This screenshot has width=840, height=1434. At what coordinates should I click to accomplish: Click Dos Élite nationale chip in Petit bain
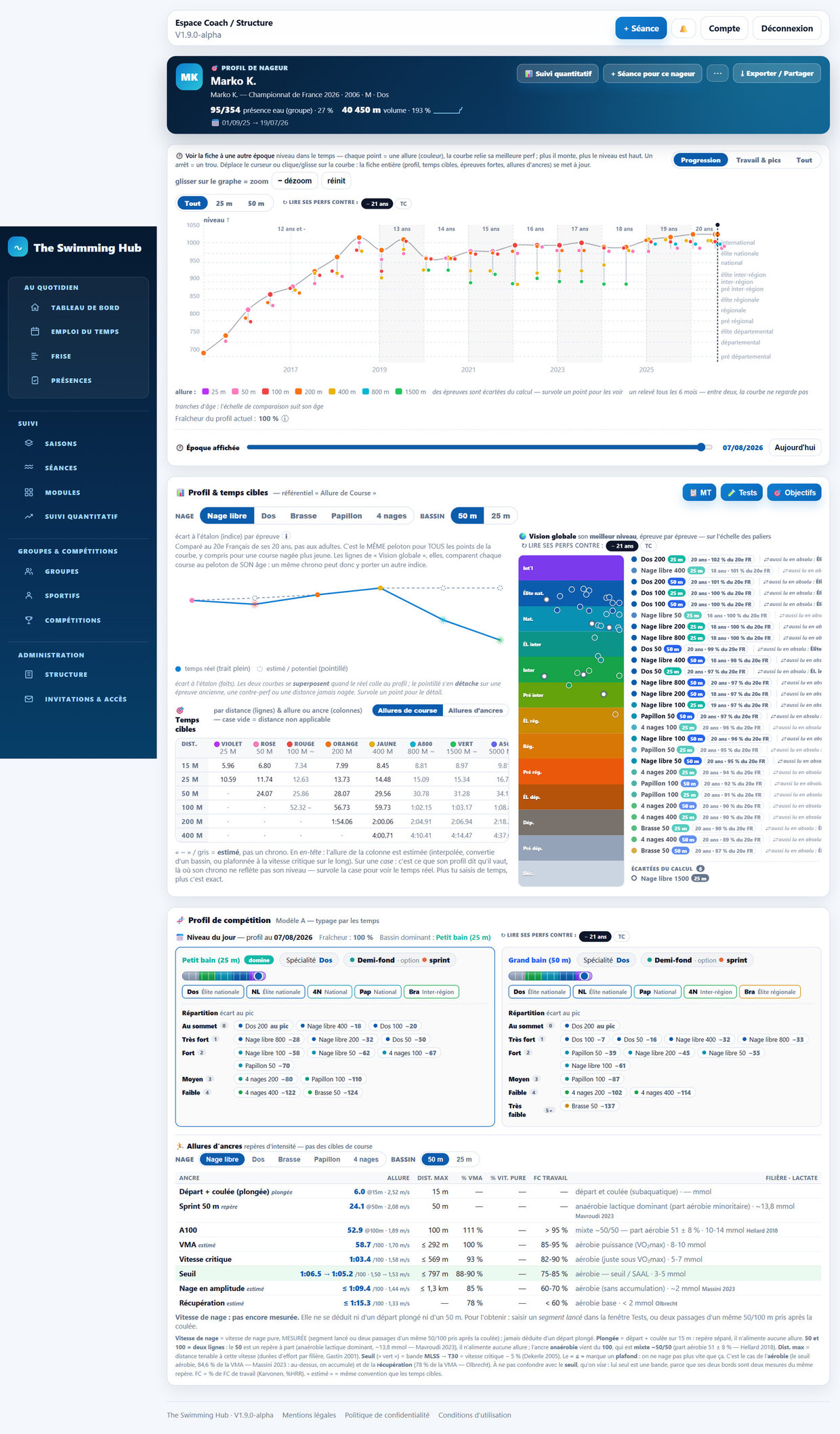point(213,991)
